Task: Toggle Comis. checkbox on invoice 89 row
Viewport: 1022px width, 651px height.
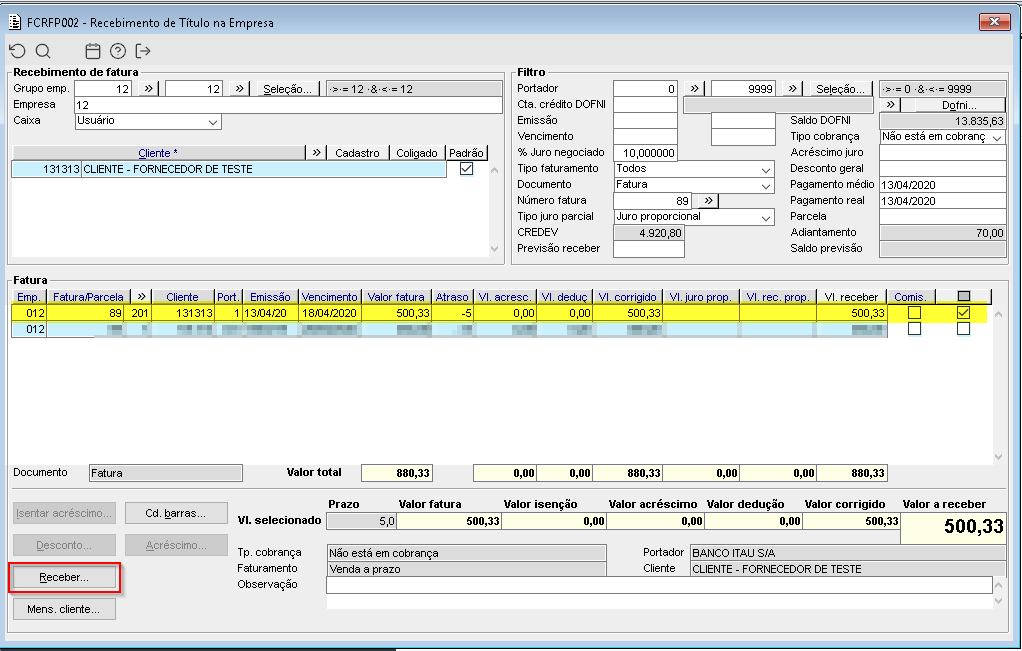Action: (913, 313)
